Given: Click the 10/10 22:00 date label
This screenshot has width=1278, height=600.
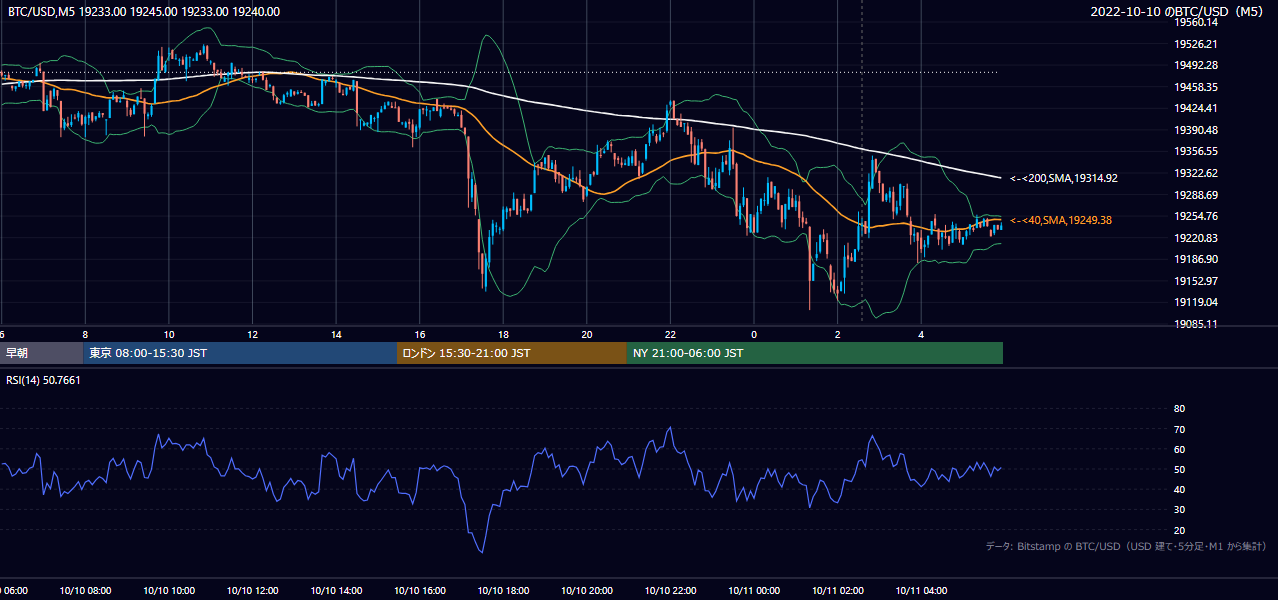Looking at the screenshot, I should point(670,590).
